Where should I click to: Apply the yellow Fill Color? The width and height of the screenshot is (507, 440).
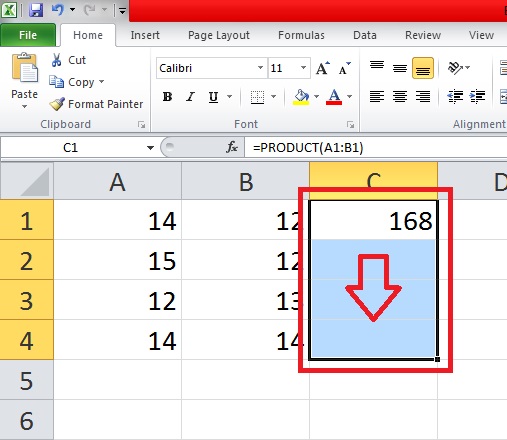[x=301, y=97]
